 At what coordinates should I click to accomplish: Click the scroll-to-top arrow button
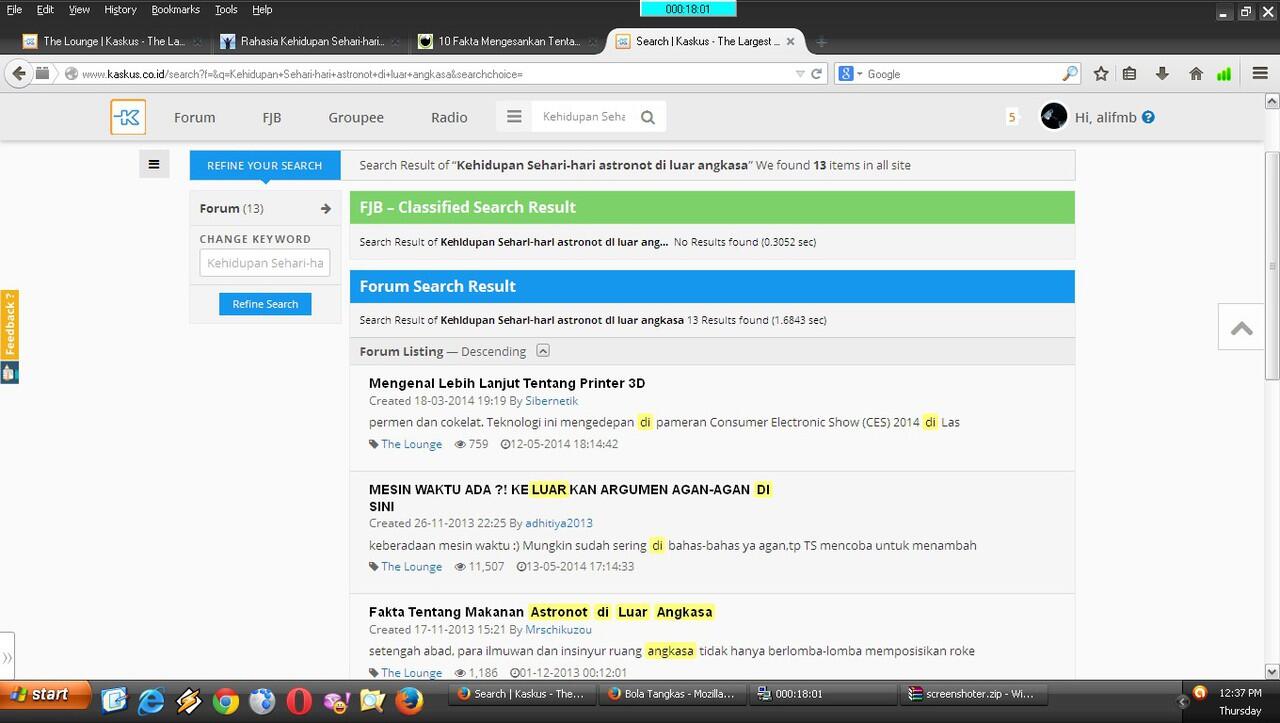point(1242,326)
